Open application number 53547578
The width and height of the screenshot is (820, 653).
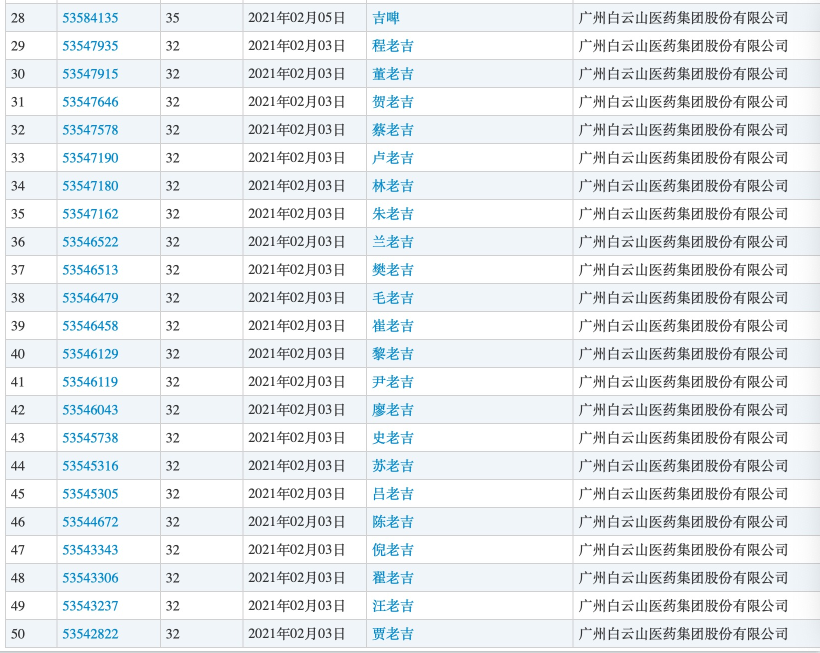pos(90,130)
